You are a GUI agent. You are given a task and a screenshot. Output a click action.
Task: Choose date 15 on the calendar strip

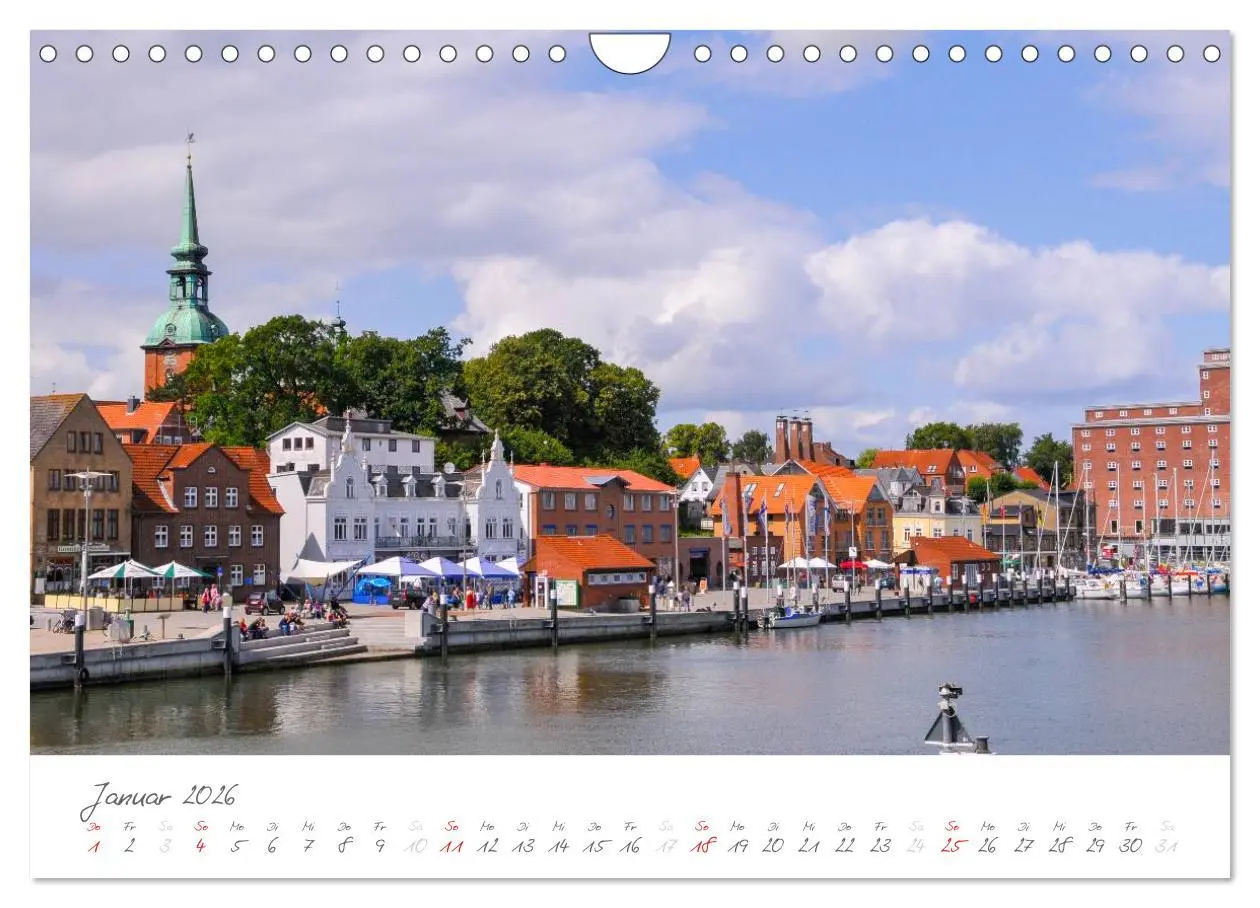pos(595,846)
